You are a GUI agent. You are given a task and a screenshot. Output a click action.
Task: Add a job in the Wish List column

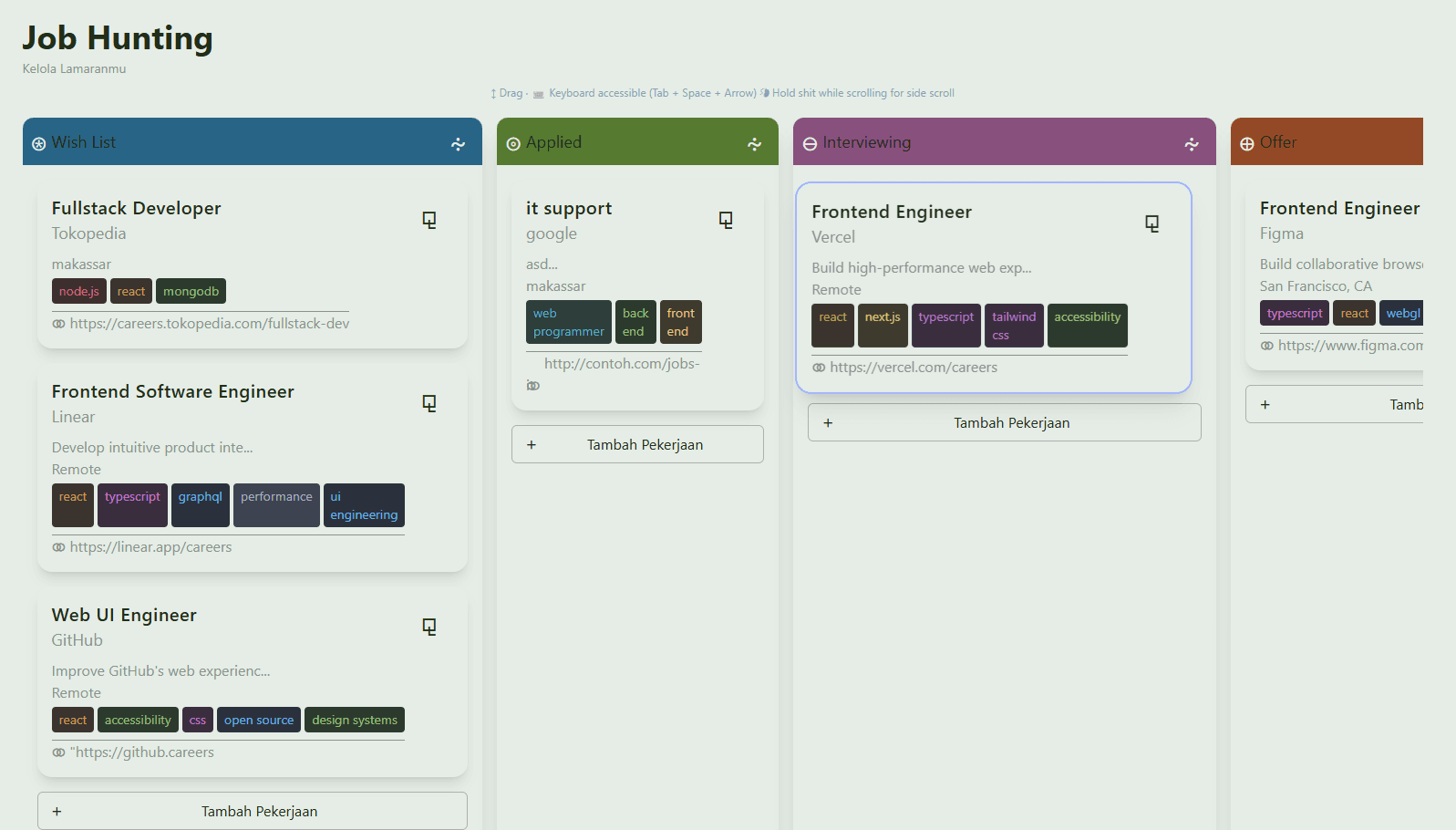pyautogui.click(x=253, y=811)
